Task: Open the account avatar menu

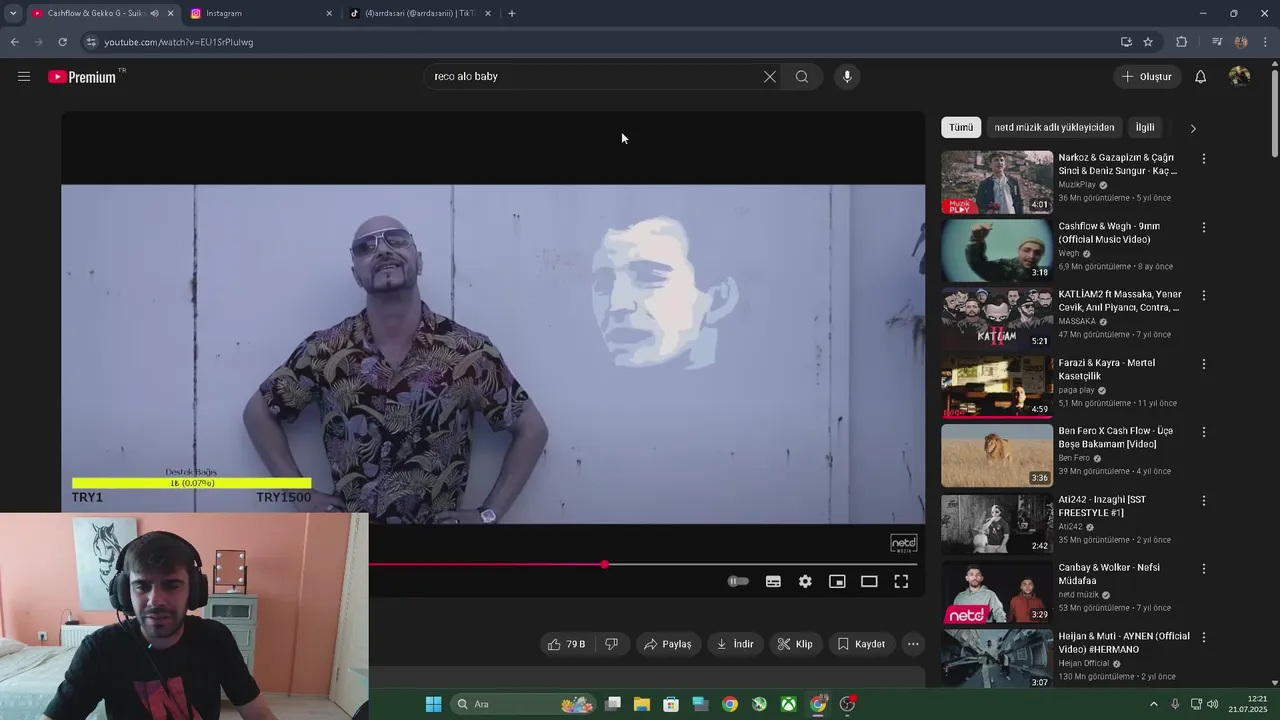Action: [x=1239, y=77]
